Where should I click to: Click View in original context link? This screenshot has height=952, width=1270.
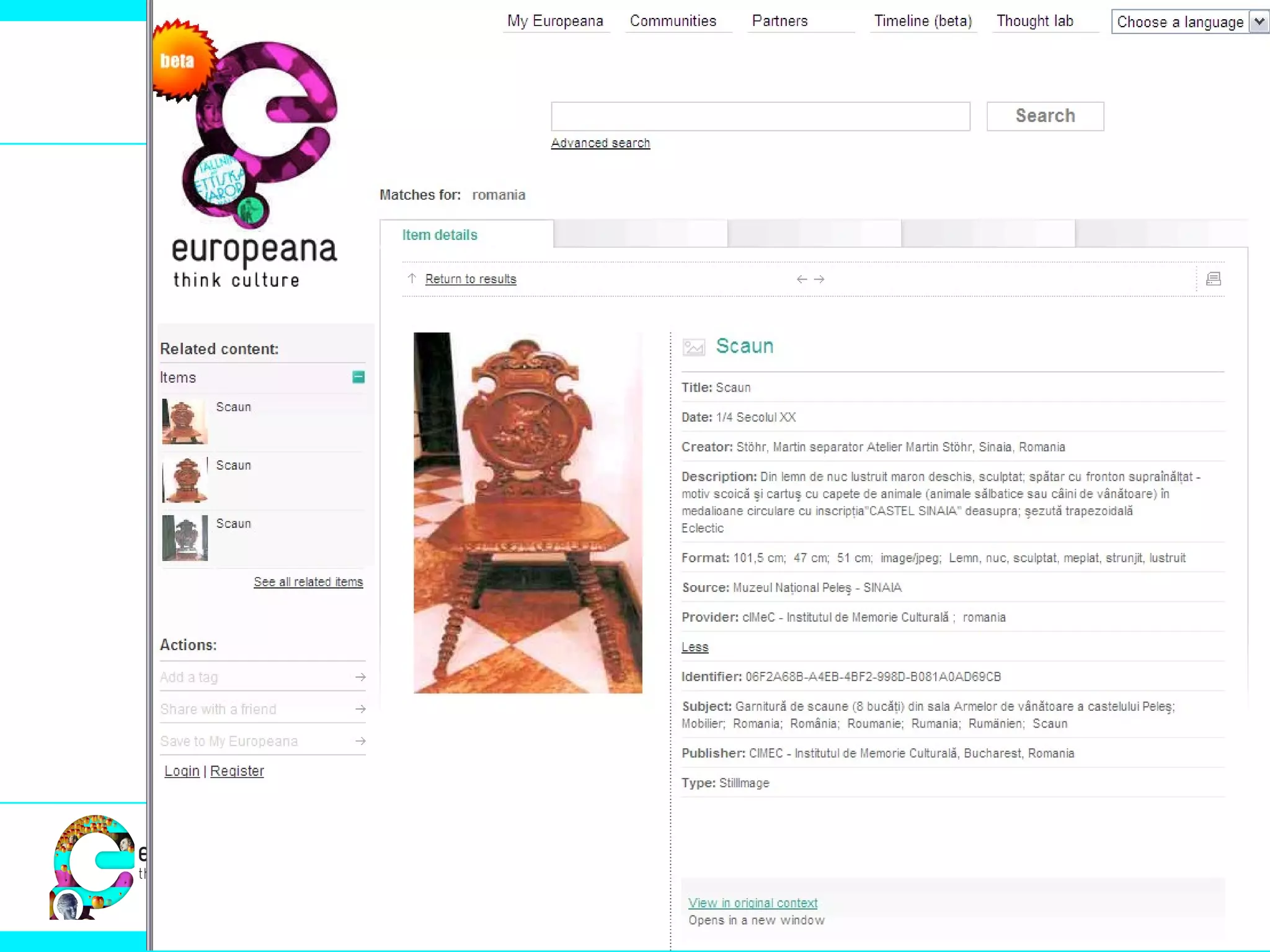pyautogui.click(x=753, y=903)
